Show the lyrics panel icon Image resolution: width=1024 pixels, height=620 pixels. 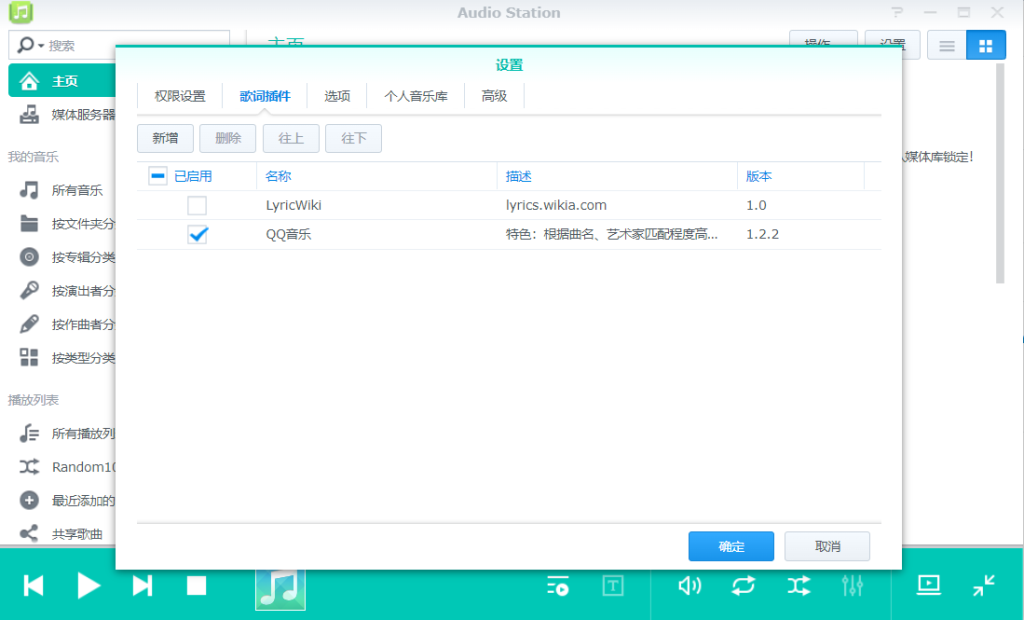(613, 585)
